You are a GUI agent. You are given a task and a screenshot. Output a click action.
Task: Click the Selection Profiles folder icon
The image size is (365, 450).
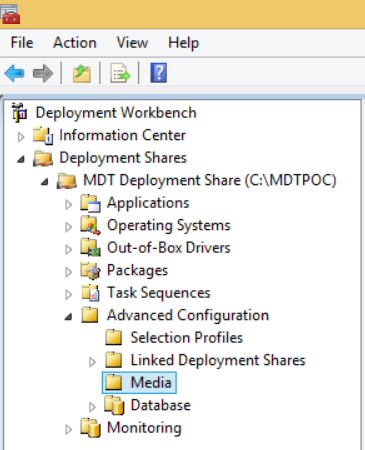click(114, 337)
